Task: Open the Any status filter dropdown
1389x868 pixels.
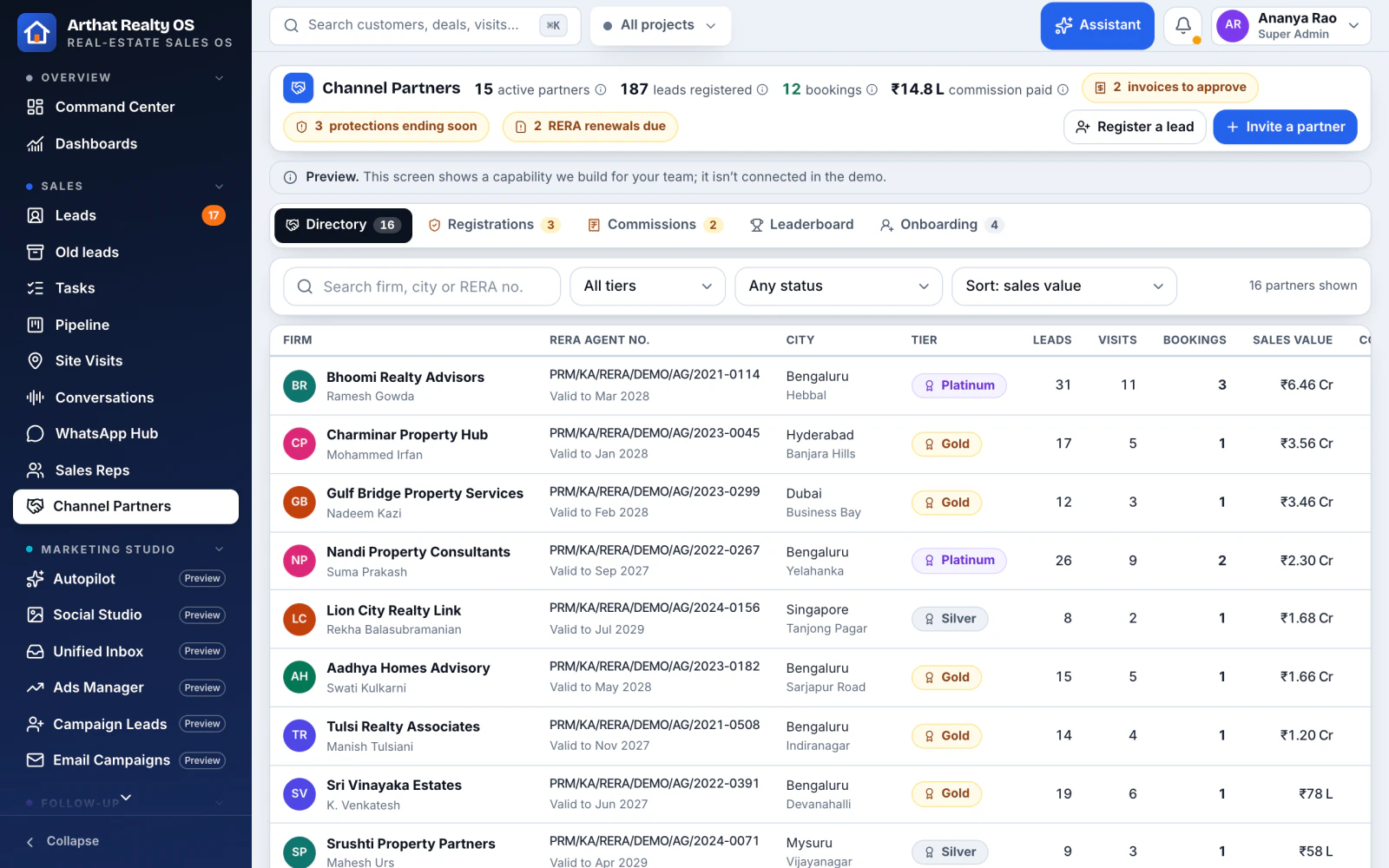Action: click(x=839, y=286)
